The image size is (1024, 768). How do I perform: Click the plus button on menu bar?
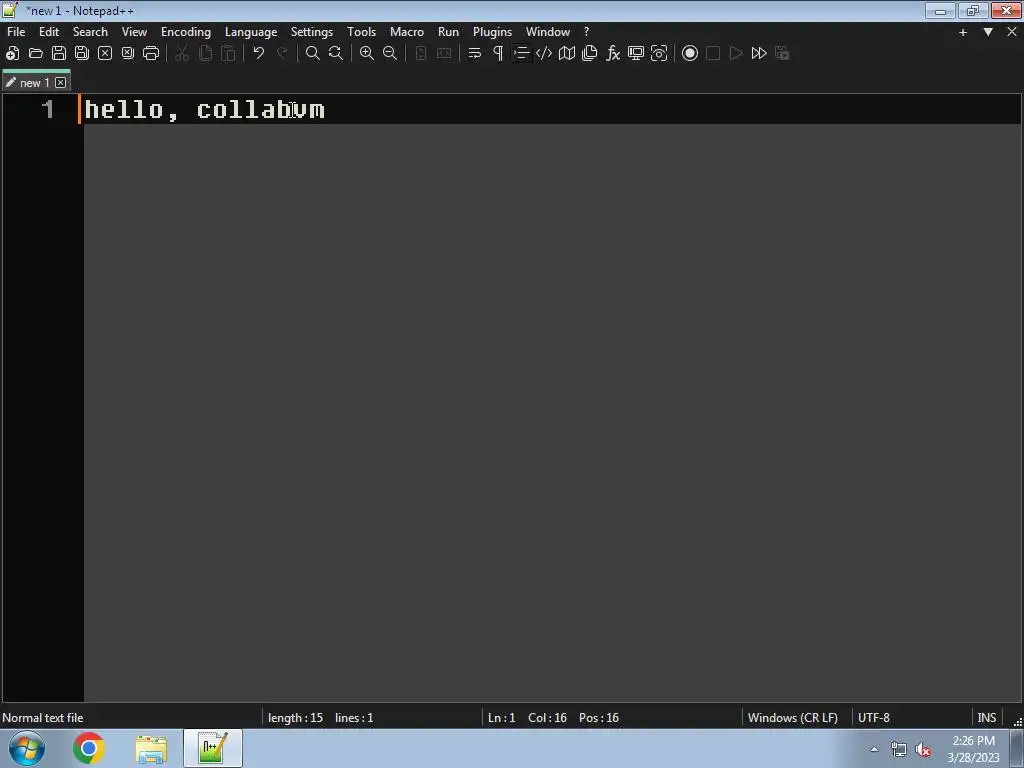(x=963, y=32)
